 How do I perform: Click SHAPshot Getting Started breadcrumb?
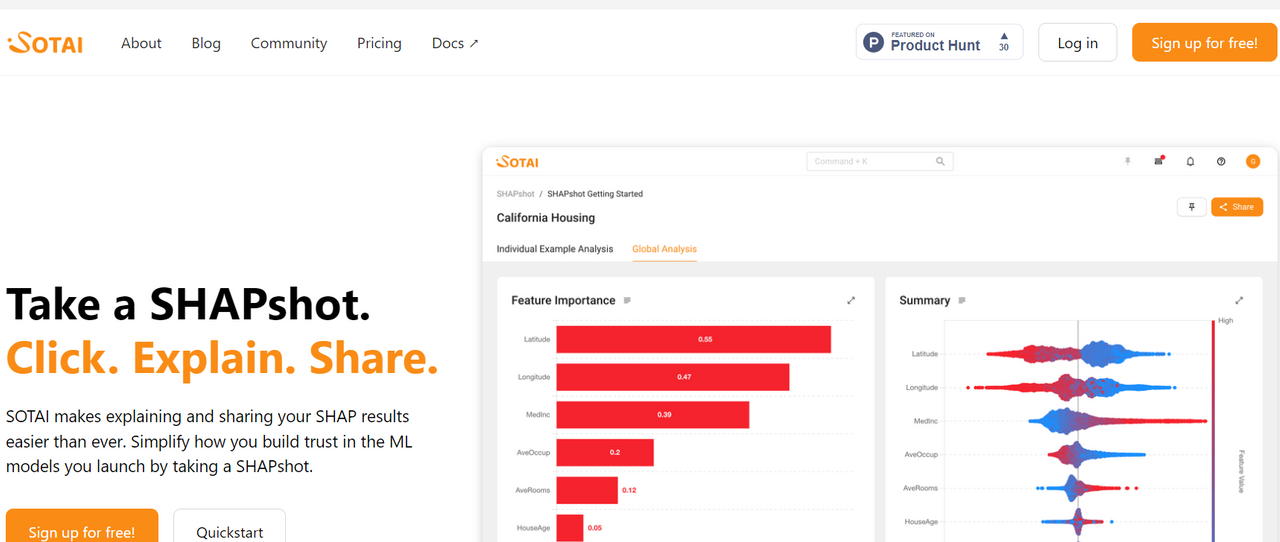[x=595, y=194]
